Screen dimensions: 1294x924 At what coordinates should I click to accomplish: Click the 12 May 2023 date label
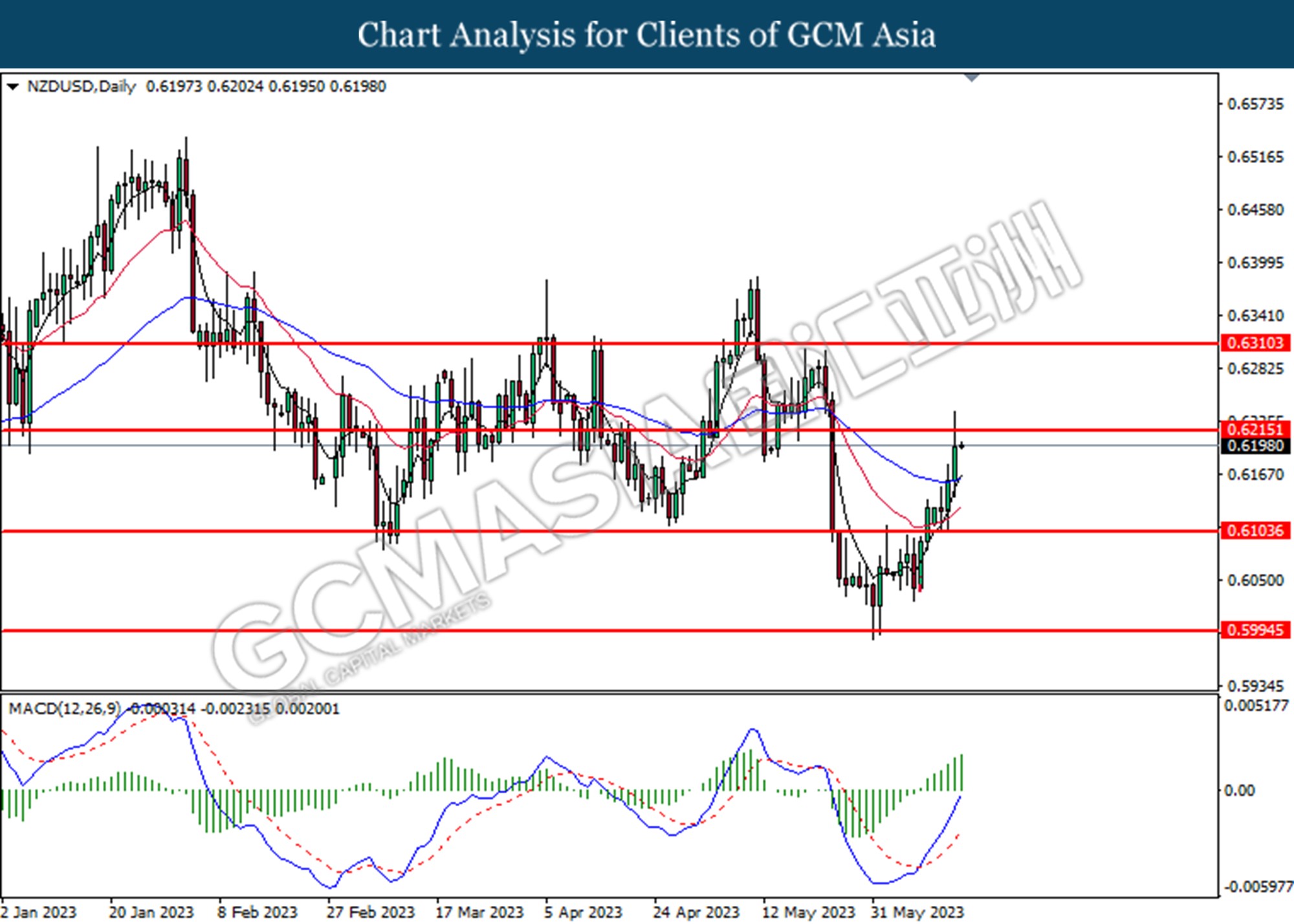809,912
